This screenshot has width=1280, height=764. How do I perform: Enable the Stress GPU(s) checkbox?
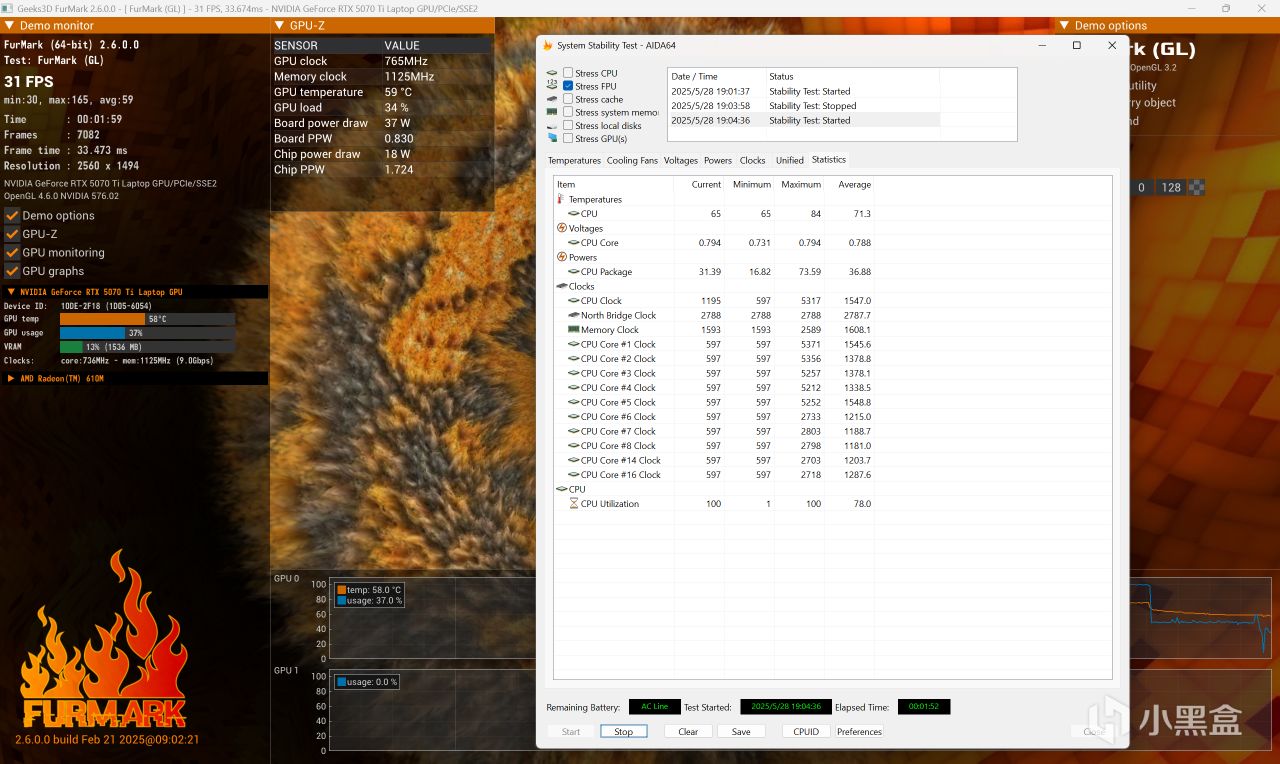coord(568,138)
